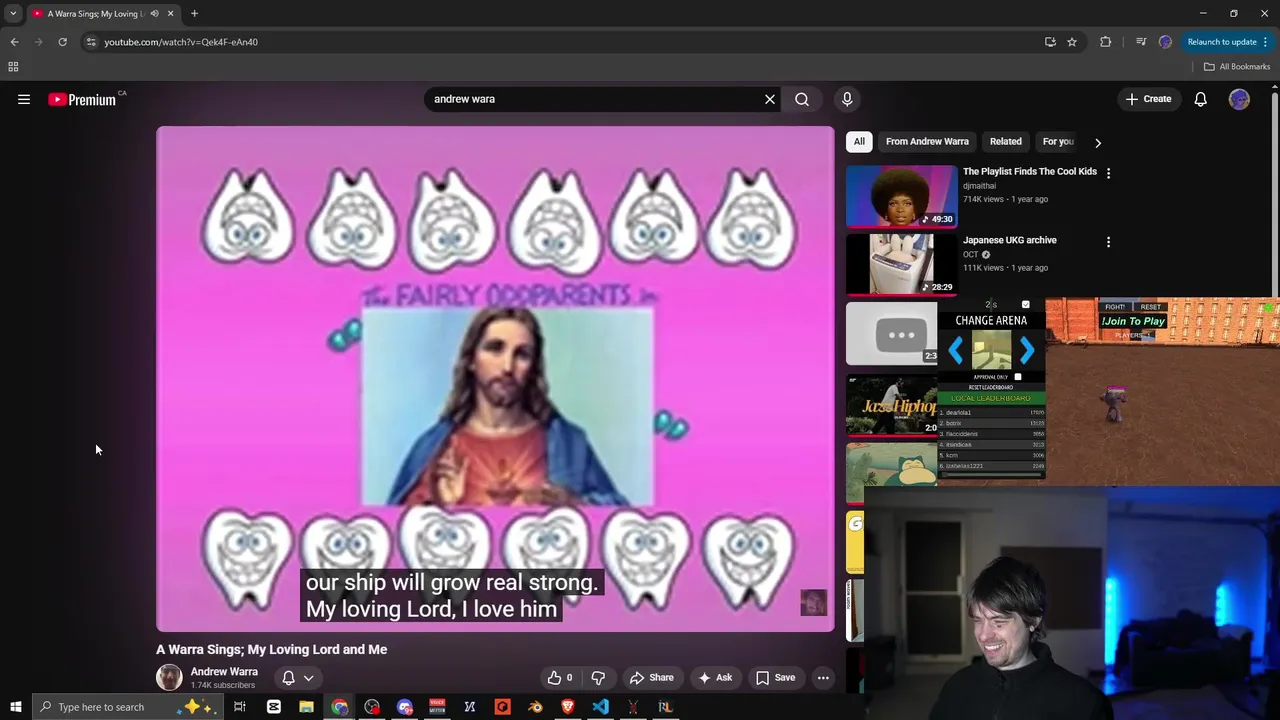Select previous arena with left arrow
This screenshot has width=1280, height=720.
[955, 351]
